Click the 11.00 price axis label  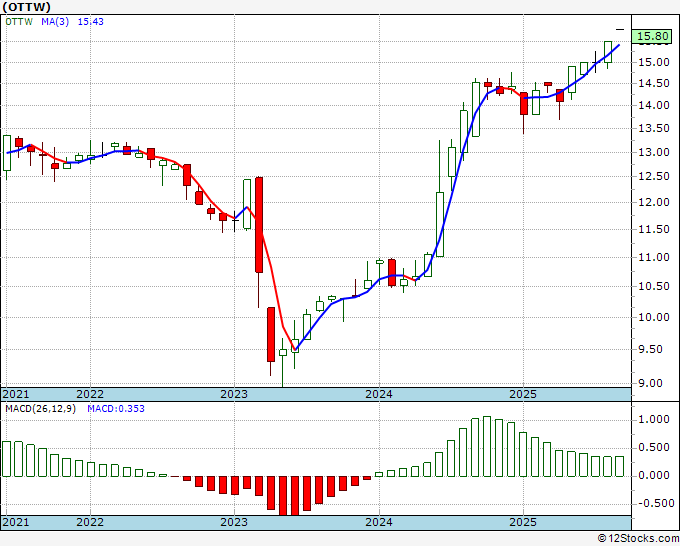tap(654, 258)
